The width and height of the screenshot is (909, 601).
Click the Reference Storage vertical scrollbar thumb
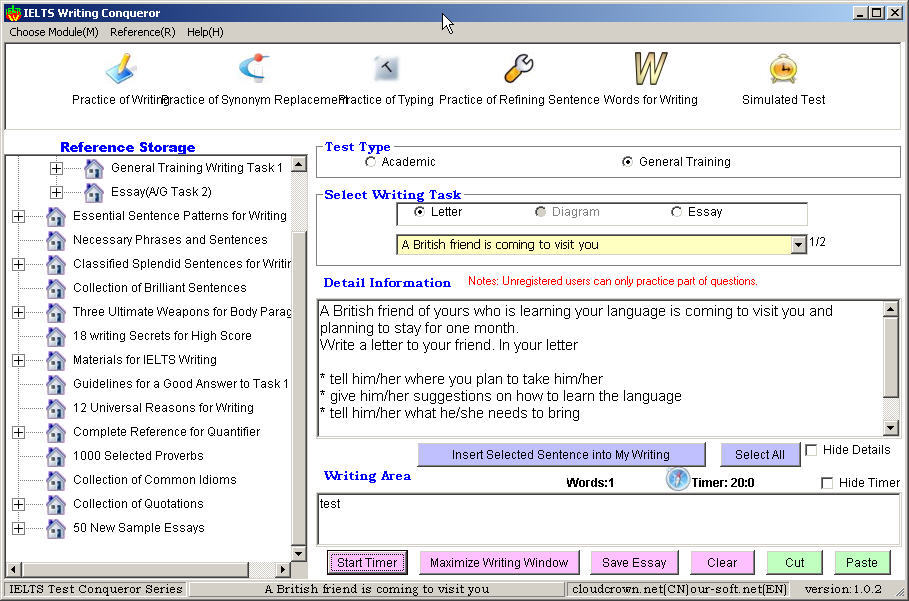pos(299,388)
